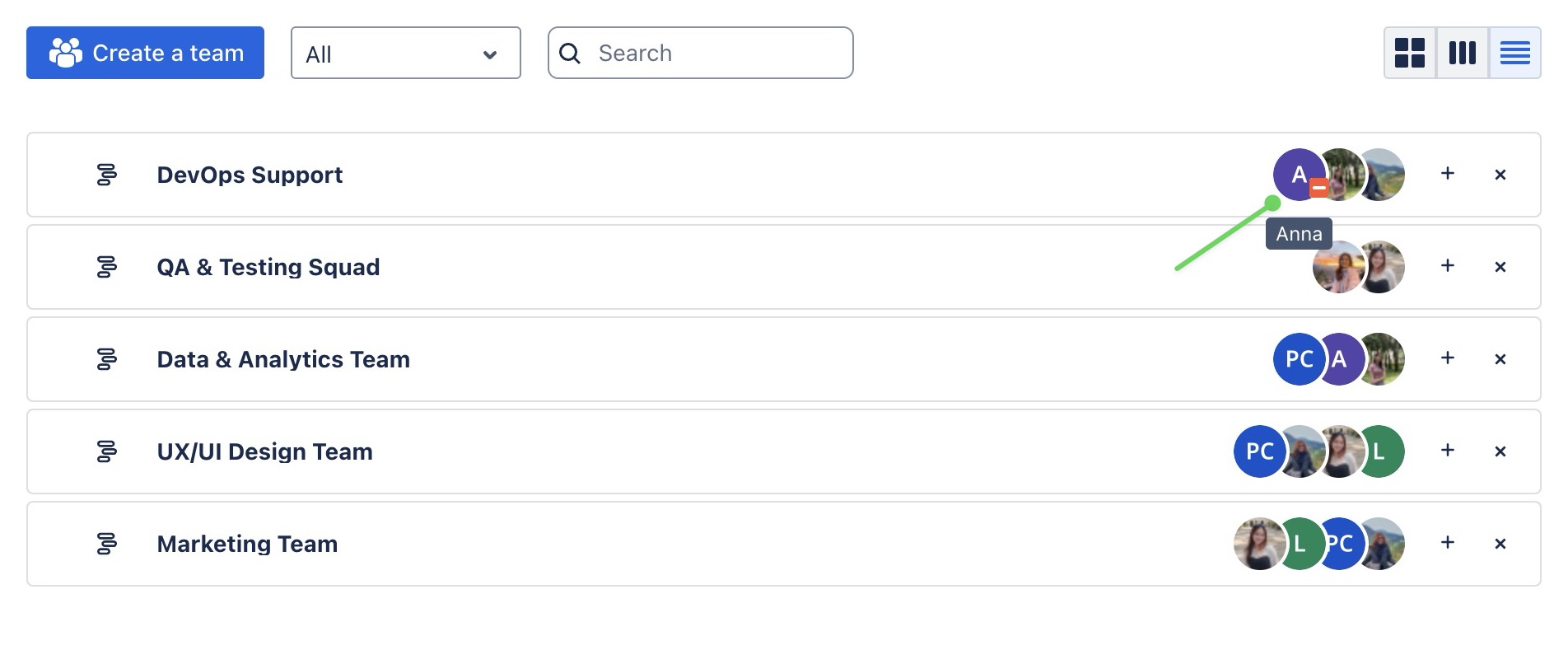Open the DevOps Support team
The width and height of the screenshot is (1568, 664).
coord(250,175)
